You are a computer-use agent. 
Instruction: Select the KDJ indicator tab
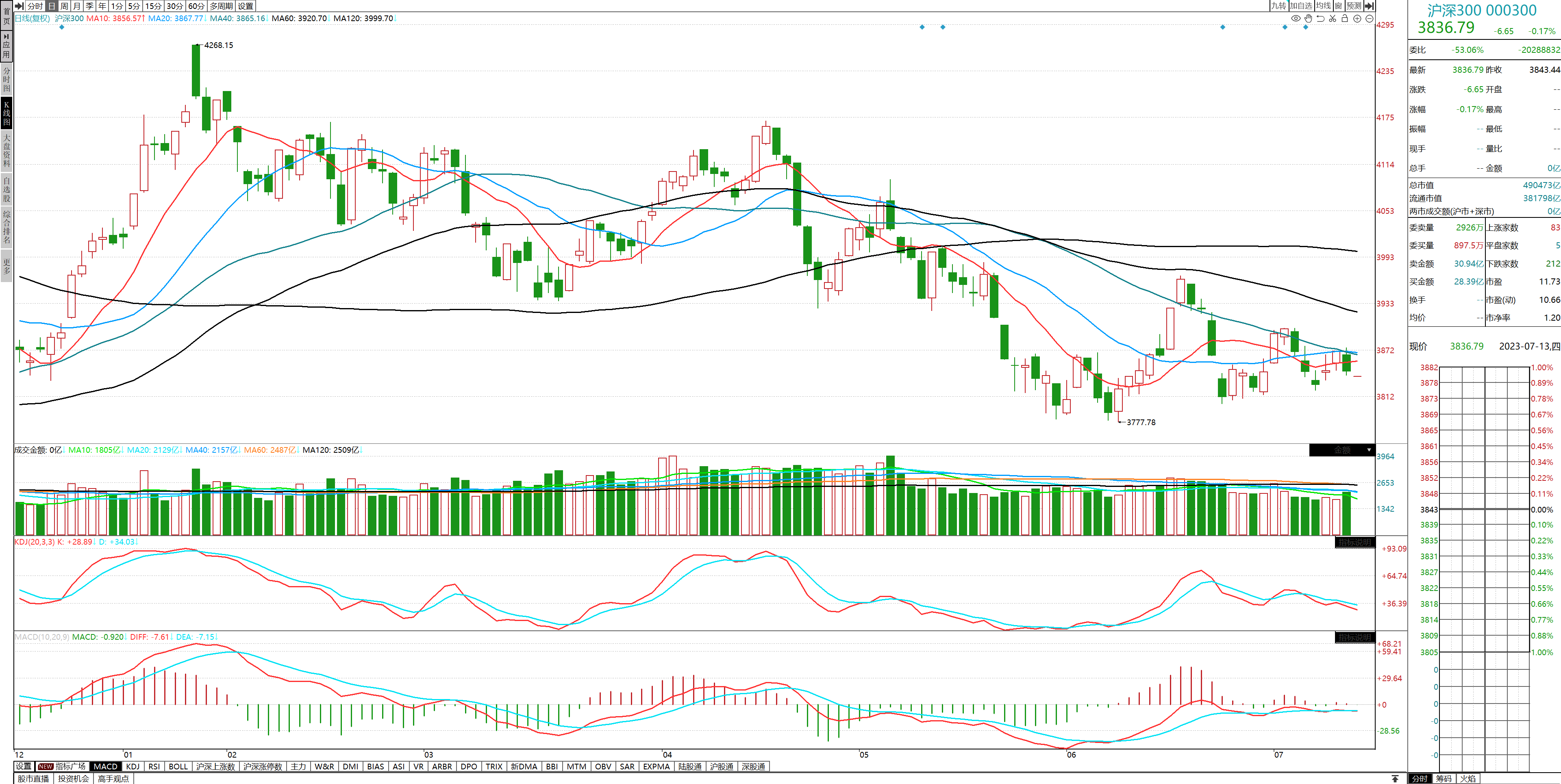pyautogui.click(x=133, y=767)
